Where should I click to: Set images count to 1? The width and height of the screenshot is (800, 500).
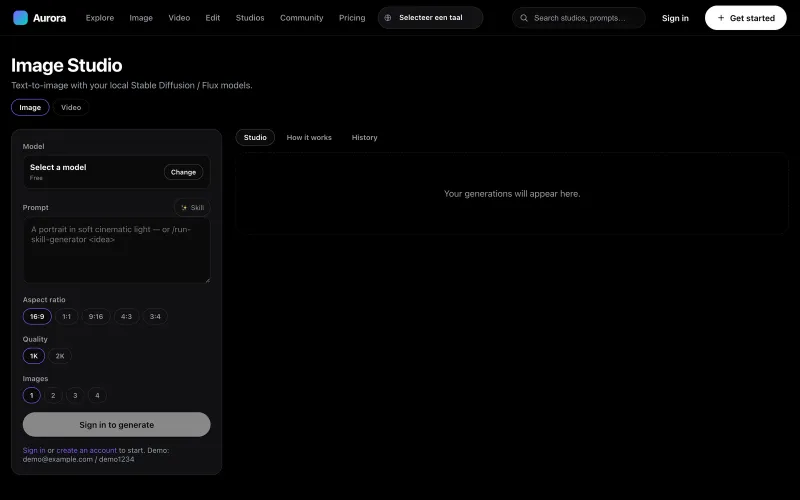pyautogui.click(x=32, y=395)
